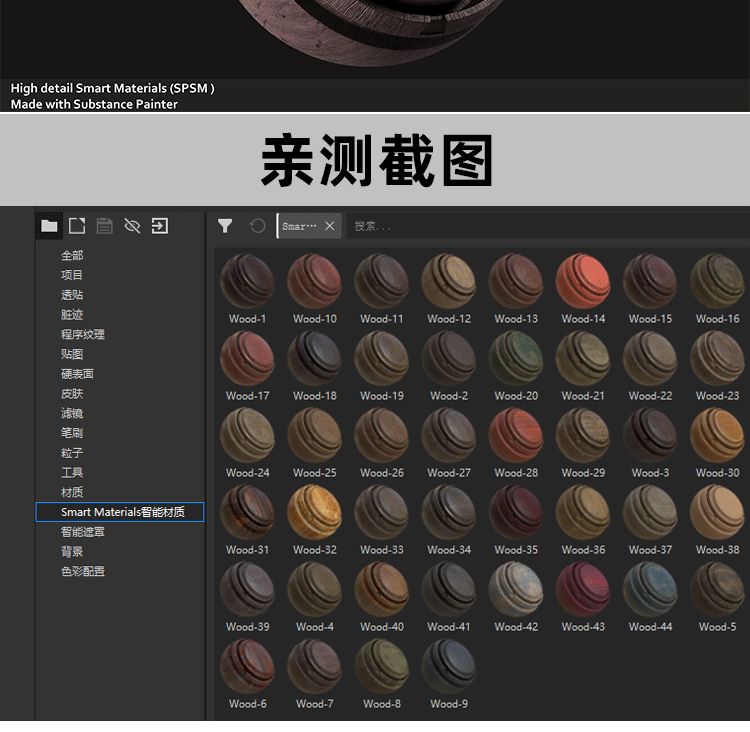Select 全部 category in the shelf list
This screenshot has height=732, width=750.
72,255
